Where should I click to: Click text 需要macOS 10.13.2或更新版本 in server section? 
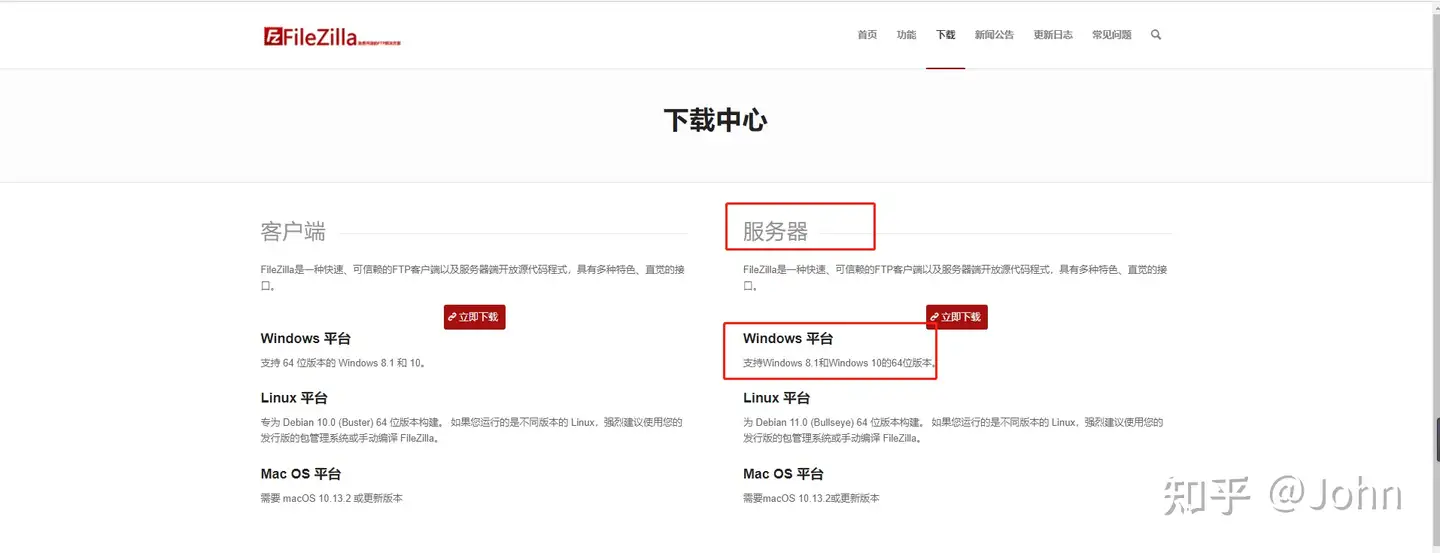point(812,498)
